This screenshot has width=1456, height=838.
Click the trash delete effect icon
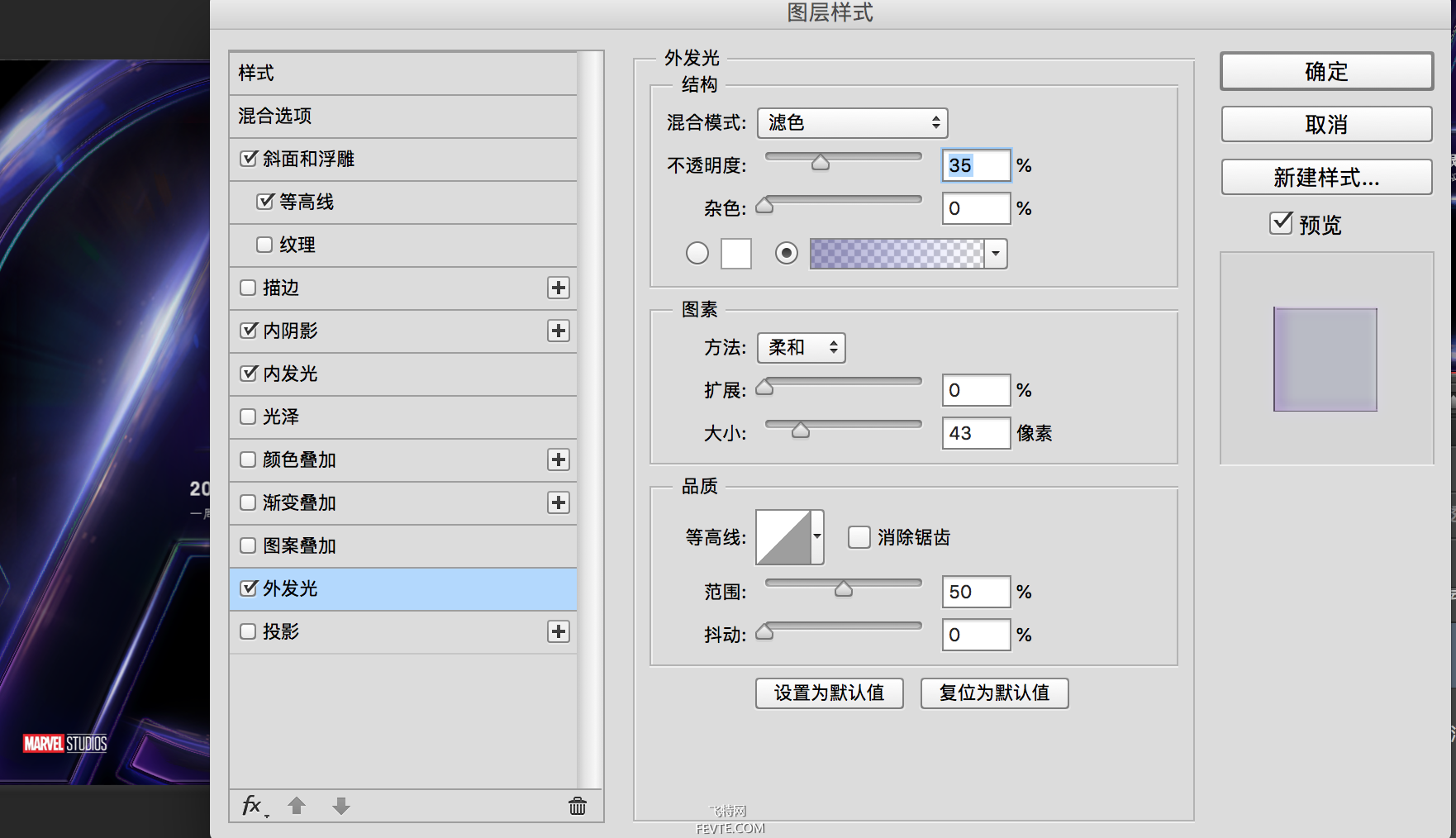[x=578, y=806]
